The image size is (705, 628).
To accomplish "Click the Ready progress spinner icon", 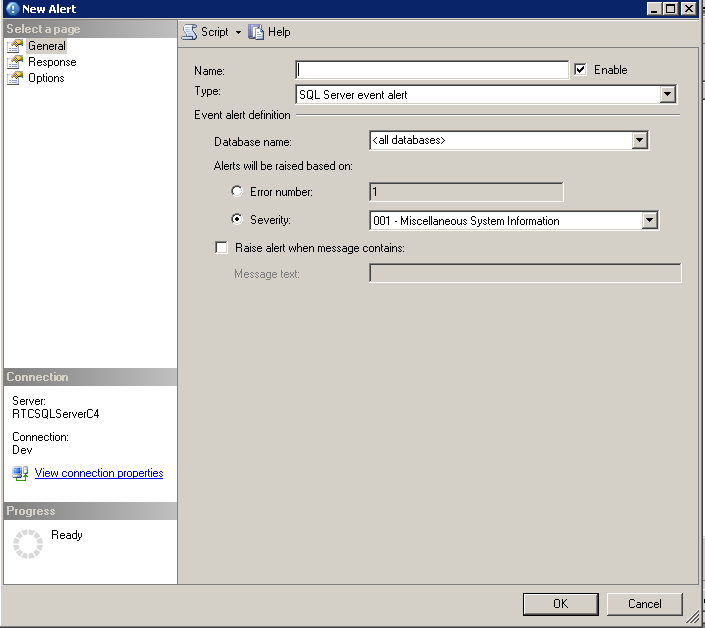I will pos(28,544).
